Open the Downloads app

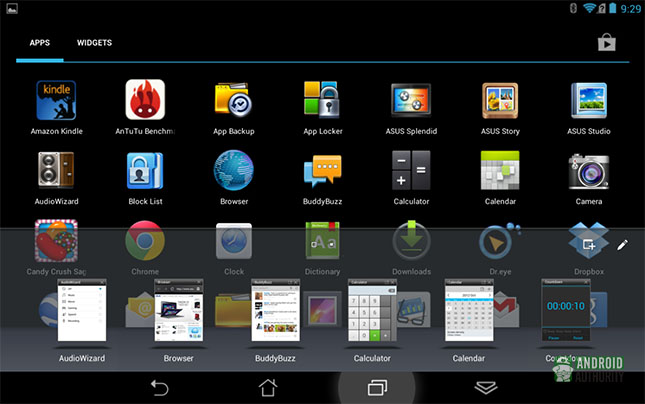(x=411, y=240)
